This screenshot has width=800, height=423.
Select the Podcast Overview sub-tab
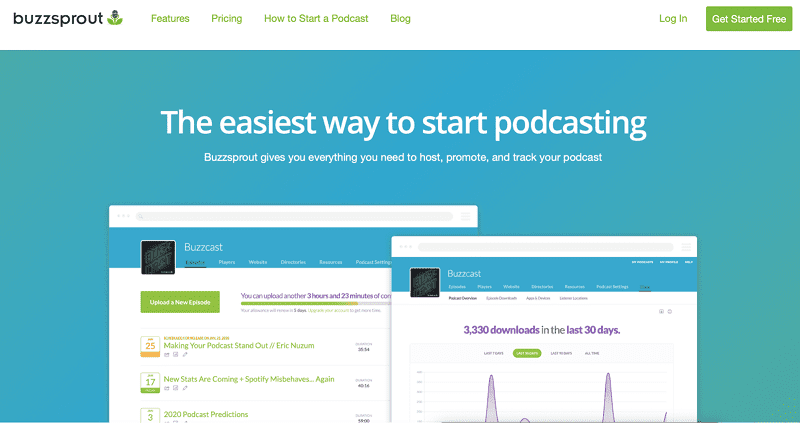point(462,298)
